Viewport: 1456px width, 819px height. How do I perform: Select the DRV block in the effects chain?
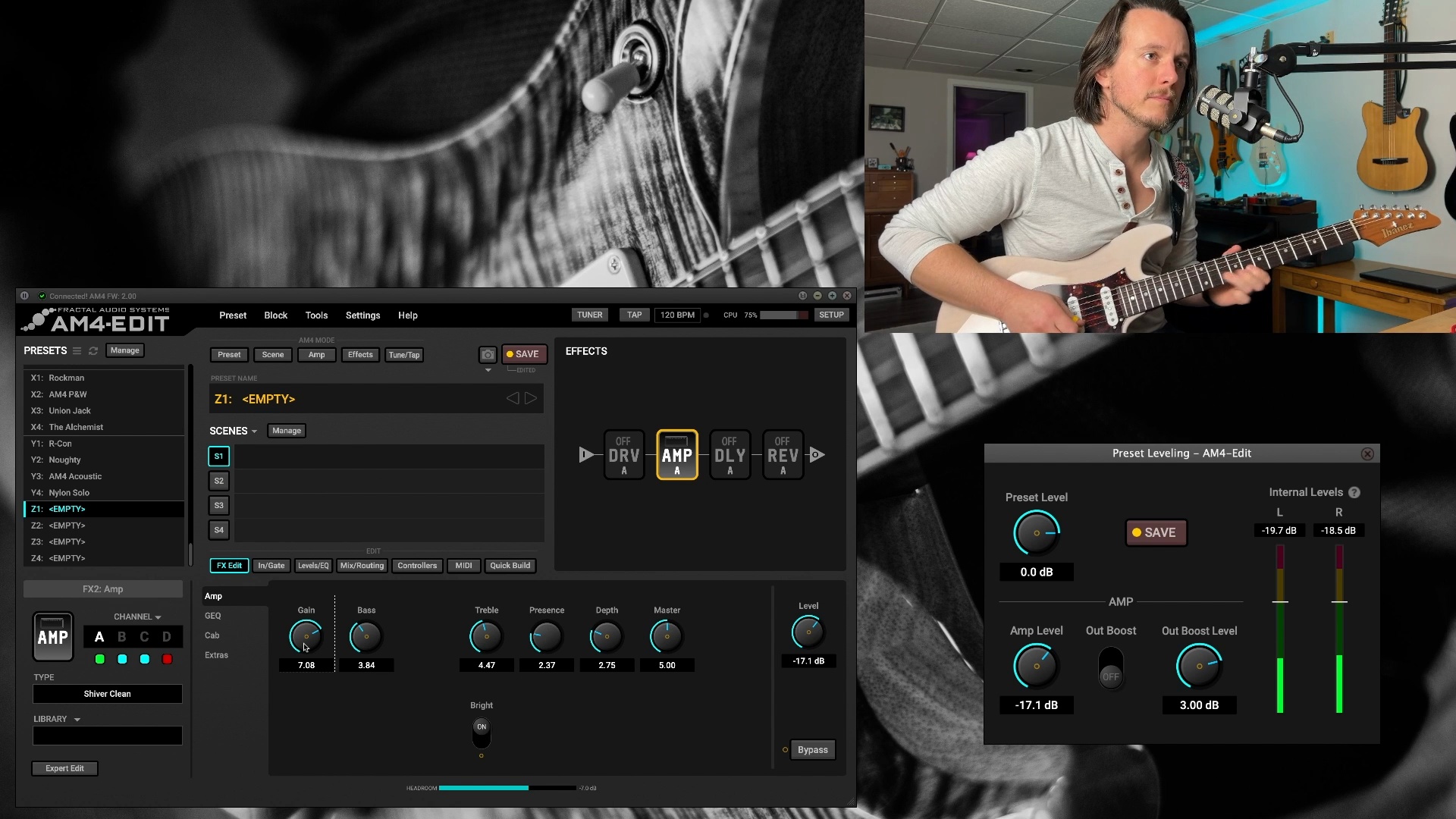(x=624, y=455)
